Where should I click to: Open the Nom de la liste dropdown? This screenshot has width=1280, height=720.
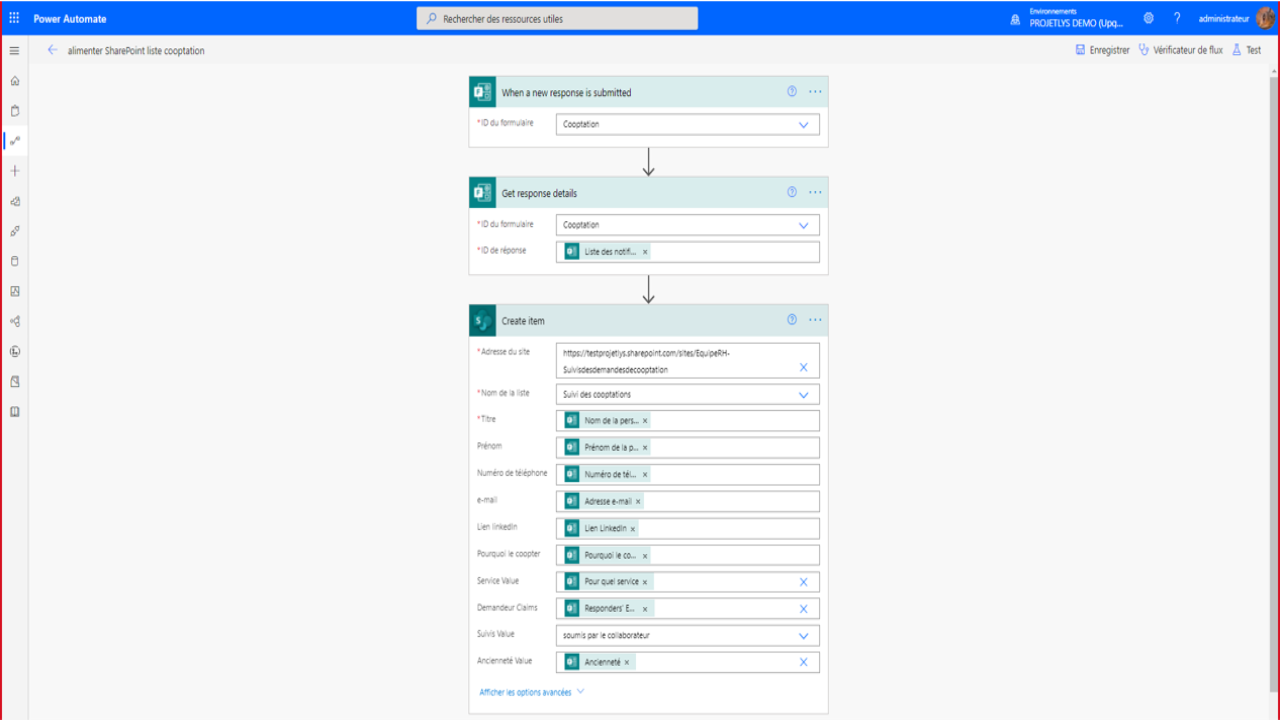[x=803, y=394]
